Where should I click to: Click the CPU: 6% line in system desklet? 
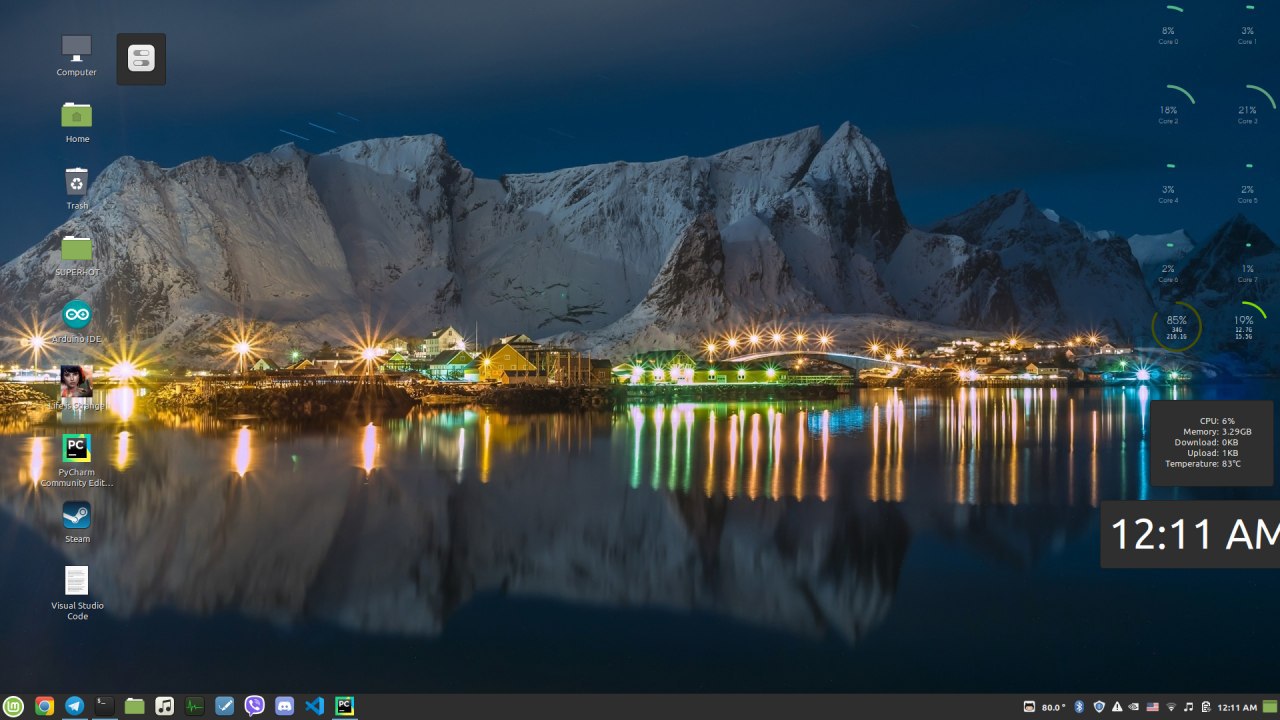pyautogui.click(x=1218, y=421)
